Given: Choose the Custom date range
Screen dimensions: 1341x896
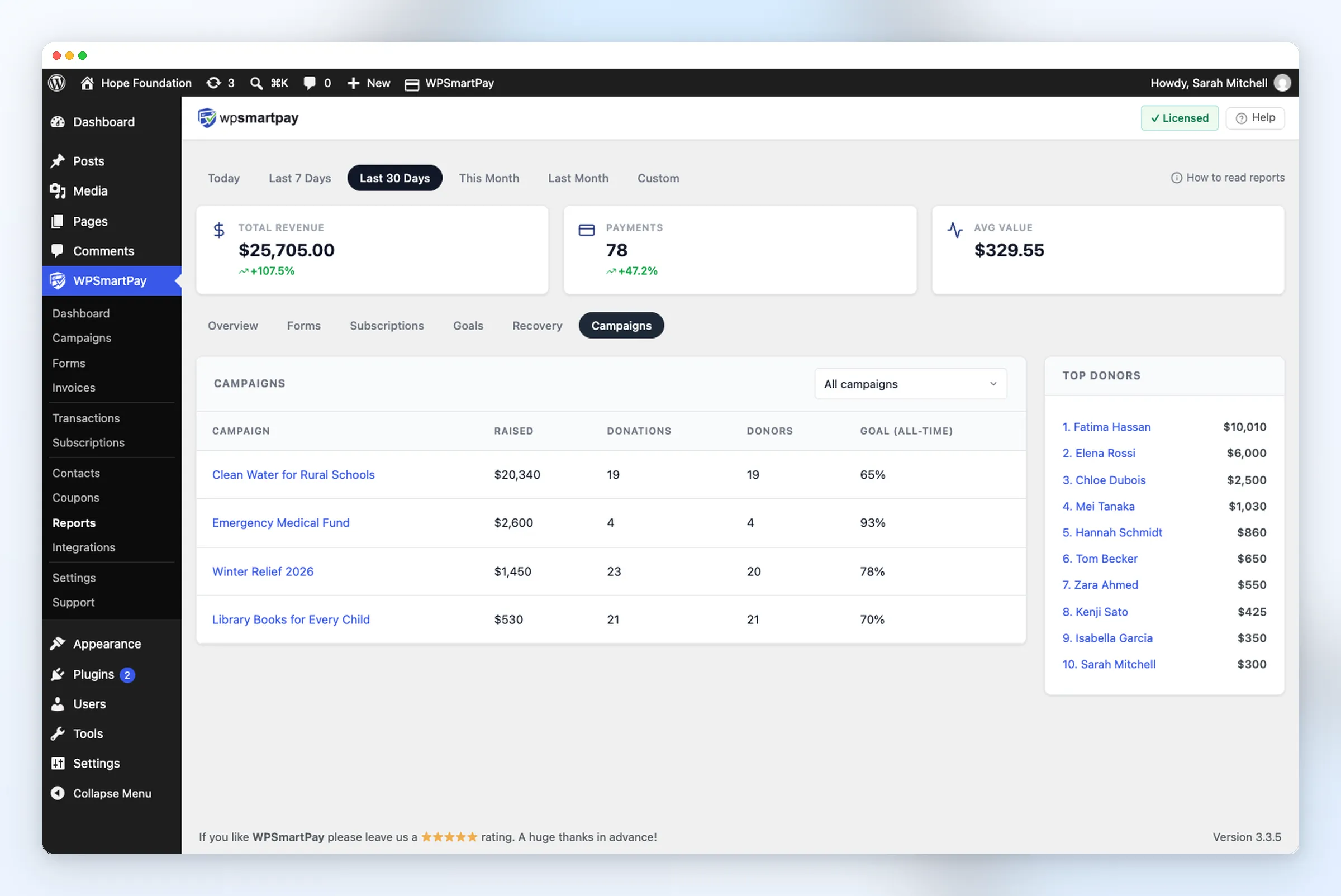Looking at the screenshot, I should tap(658, 178).
